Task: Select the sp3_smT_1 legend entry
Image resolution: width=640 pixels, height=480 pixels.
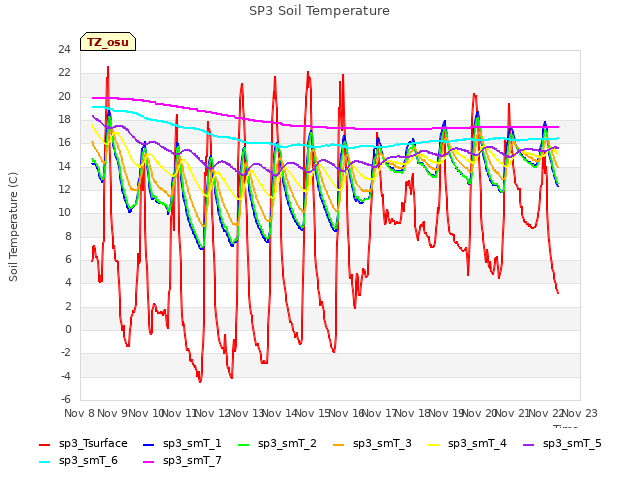Action: point(182,444)
